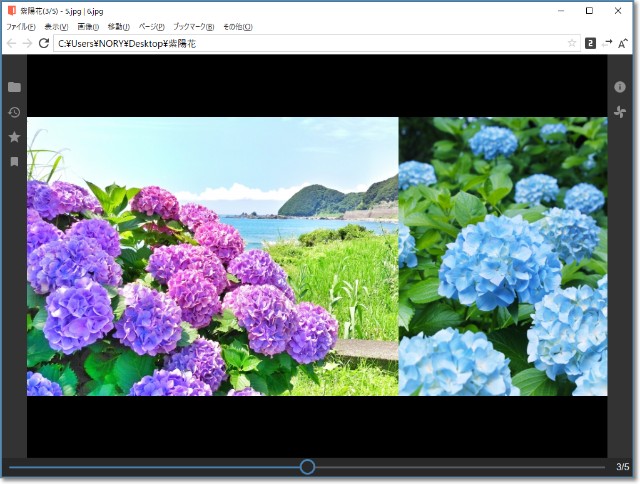Image resolution: width=640 pixels, height=484 pixels.
Task: Switch page reading direction arrow
Action: [x=607, y=43]
